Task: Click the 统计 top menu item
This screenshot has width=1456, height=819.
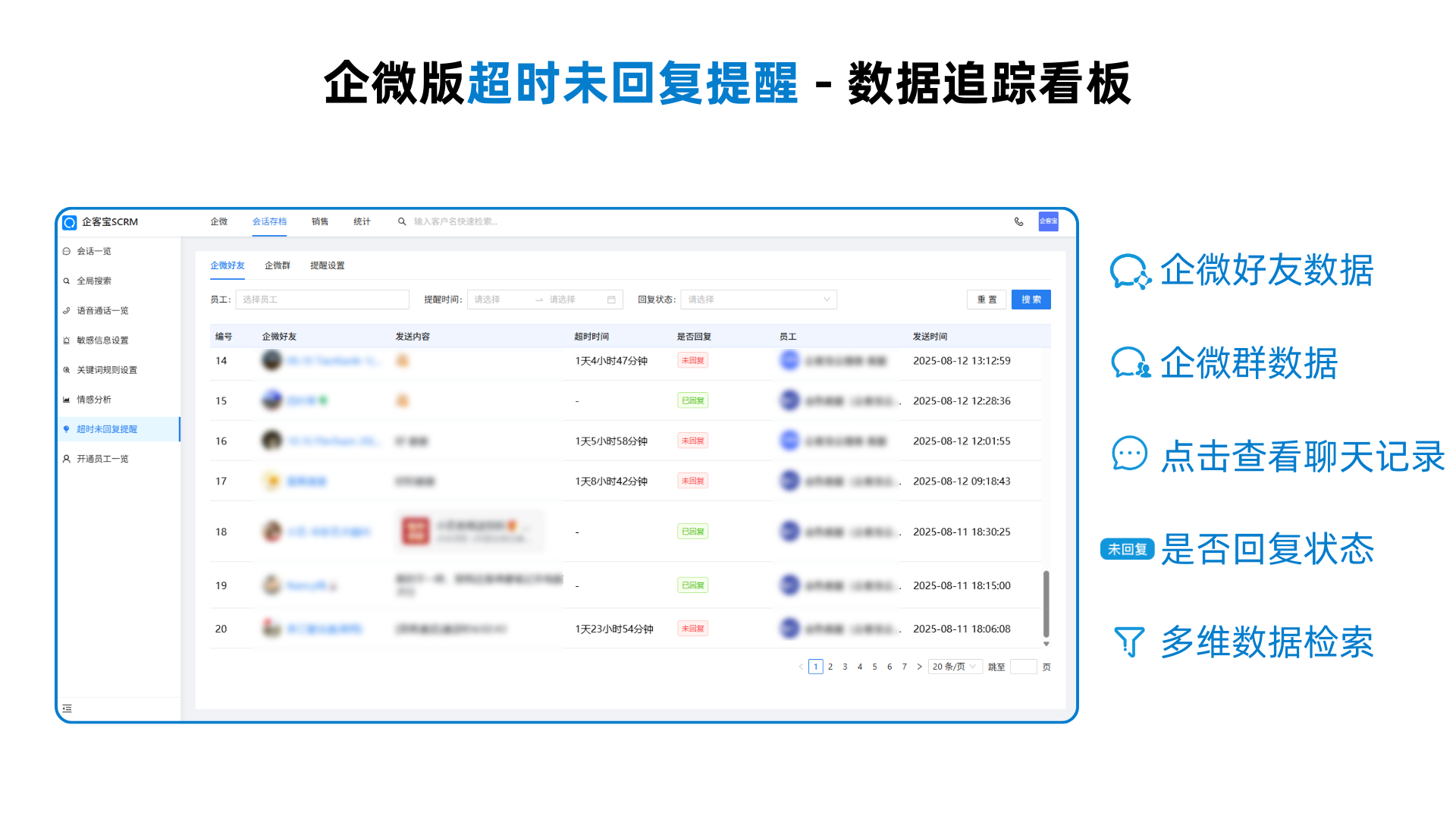Action: pyautogui.click(x=362, y=221)
